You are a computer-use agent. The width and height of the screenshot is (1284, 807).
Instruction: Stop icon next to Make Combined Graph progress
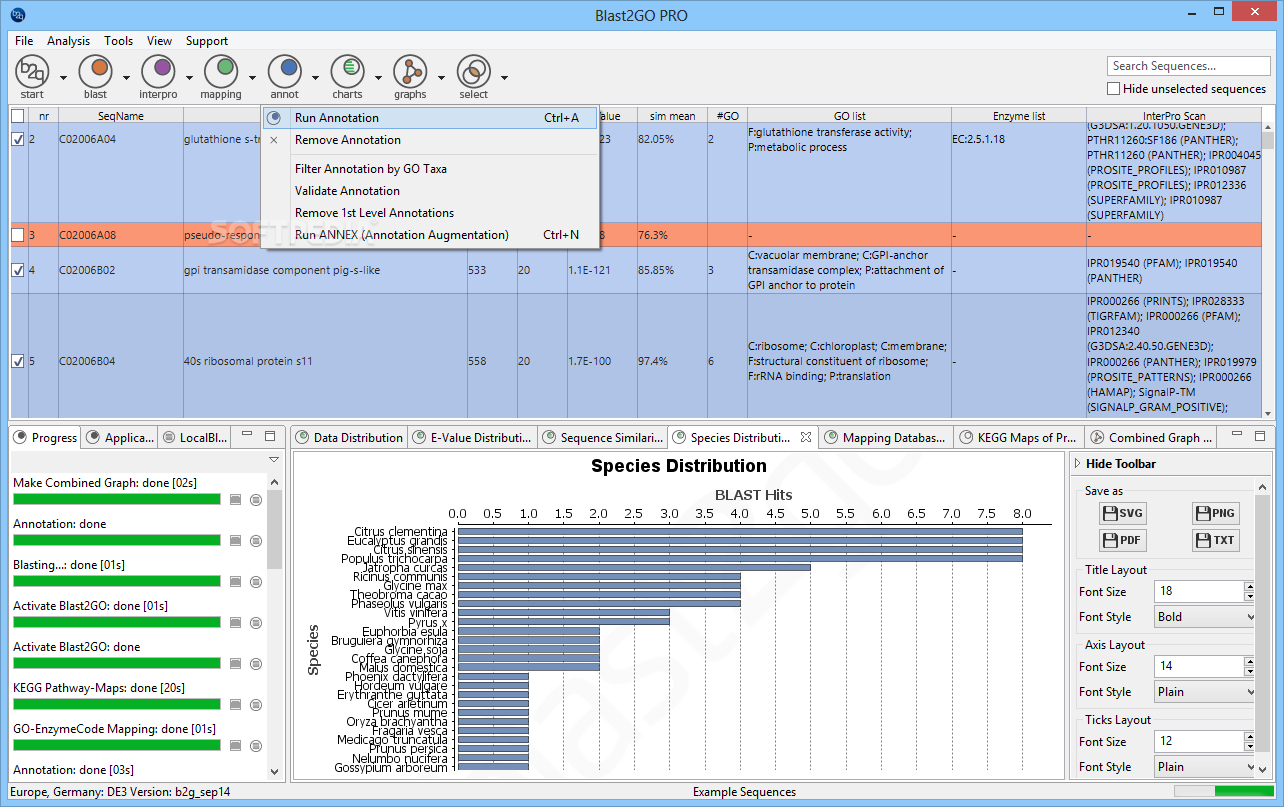[236, 499]
